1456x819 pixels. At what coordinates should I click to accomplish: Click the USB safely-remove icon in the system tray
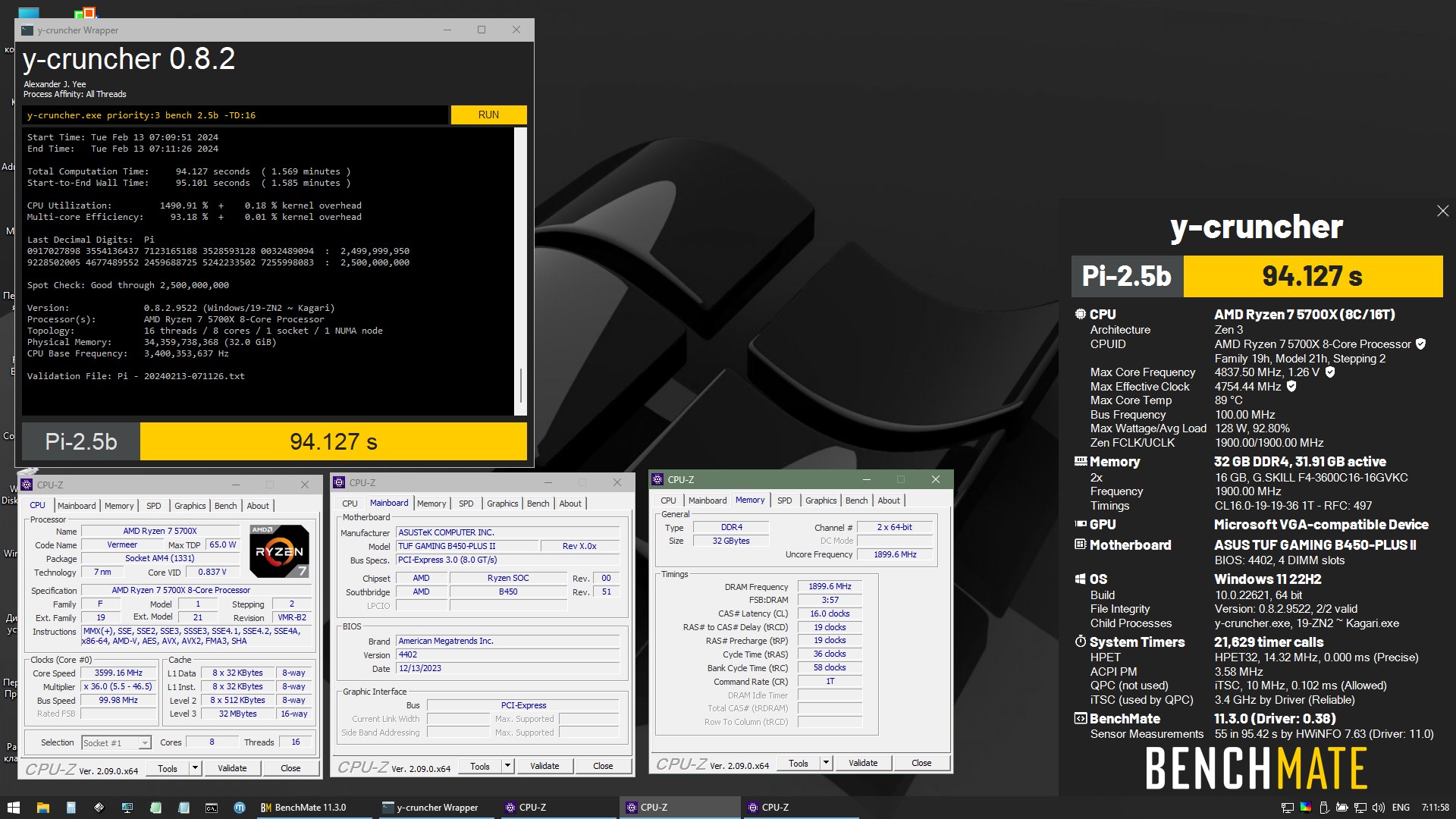tap(1324, 808)
